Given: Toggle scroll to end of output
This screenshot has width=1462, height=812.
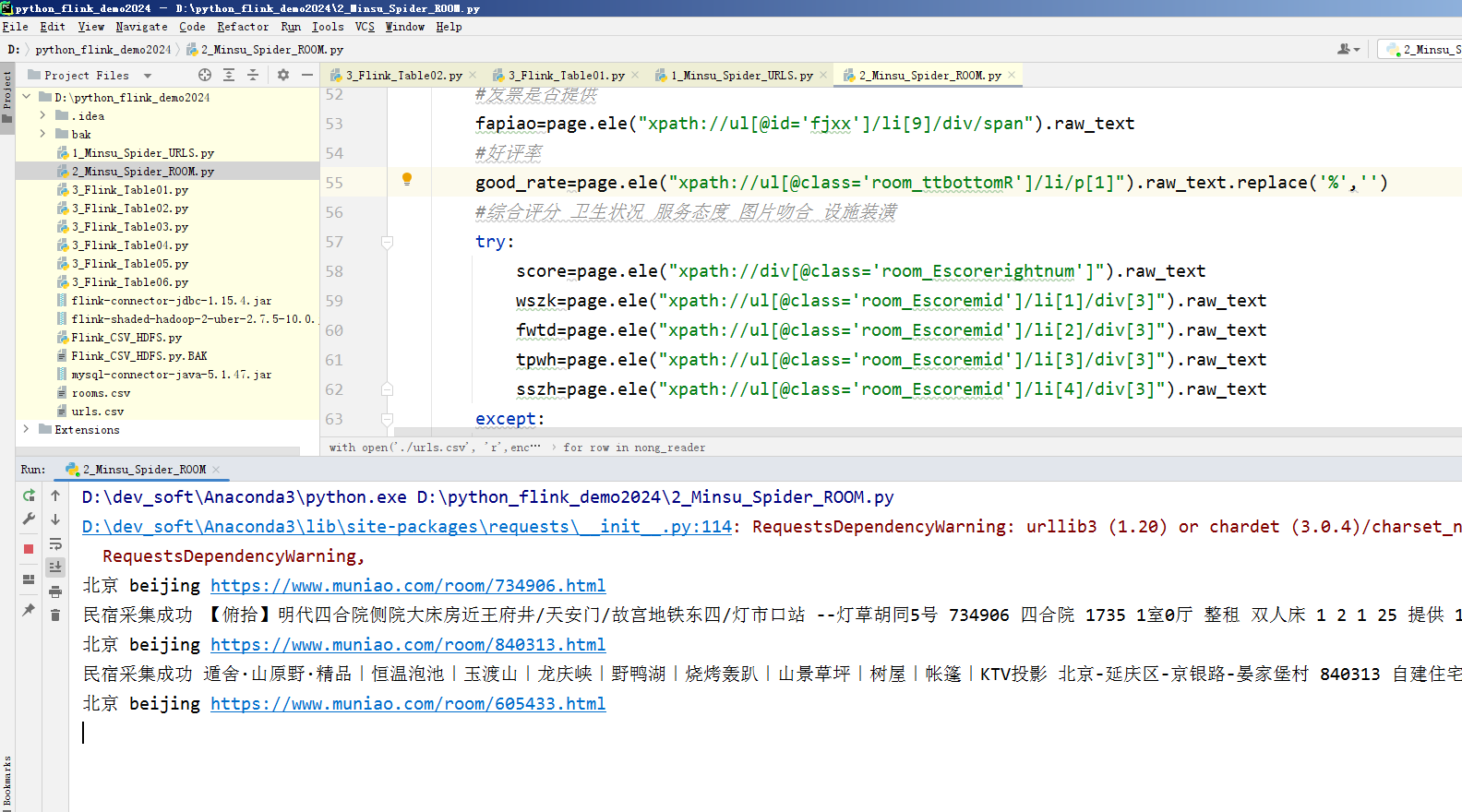Looking at the screenshot, I should [55, 567].
